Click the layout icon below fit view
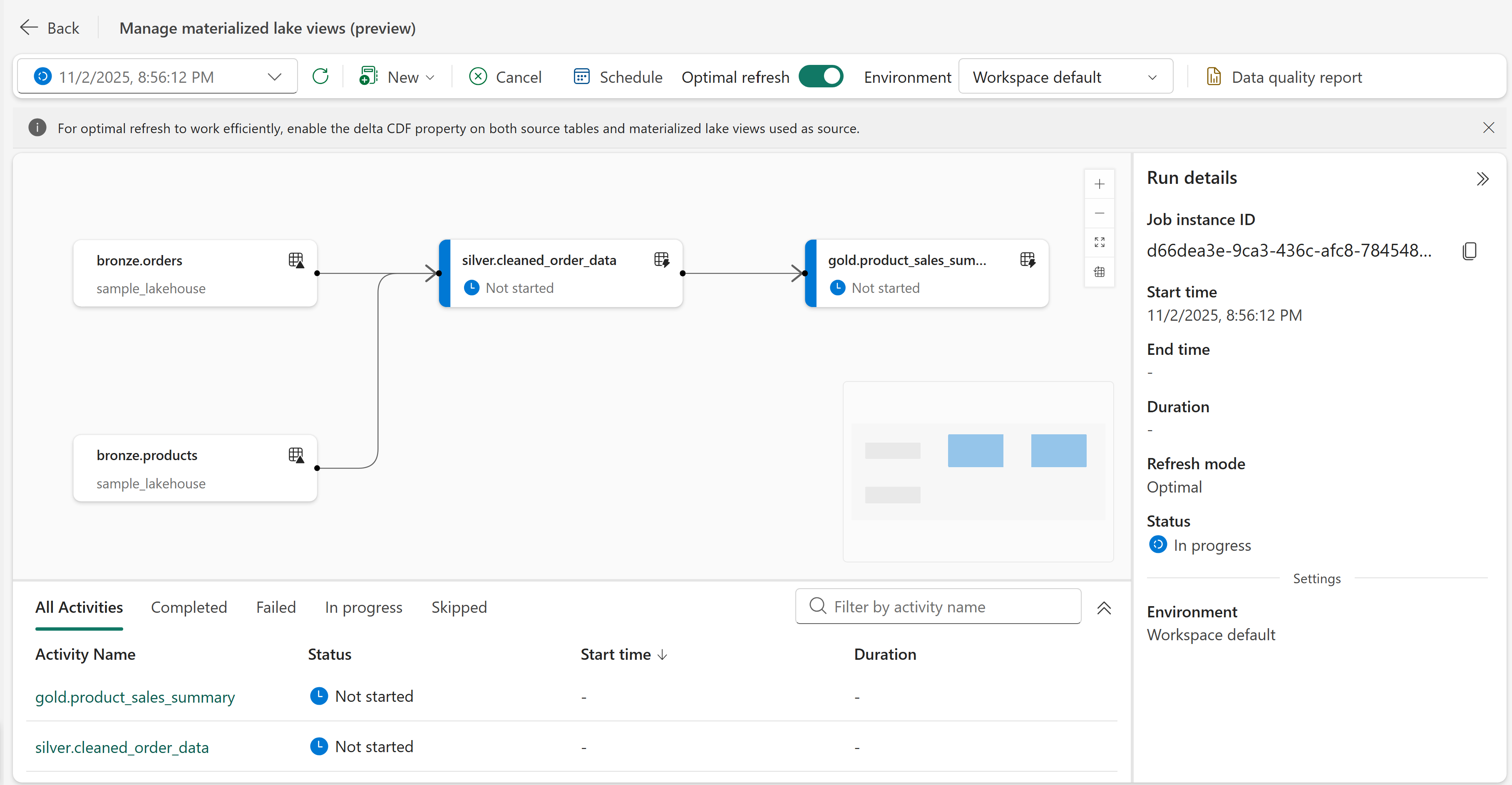The height and width of the screenshot is (785, 1512). pyautogui.click(x=1100, y=272)
